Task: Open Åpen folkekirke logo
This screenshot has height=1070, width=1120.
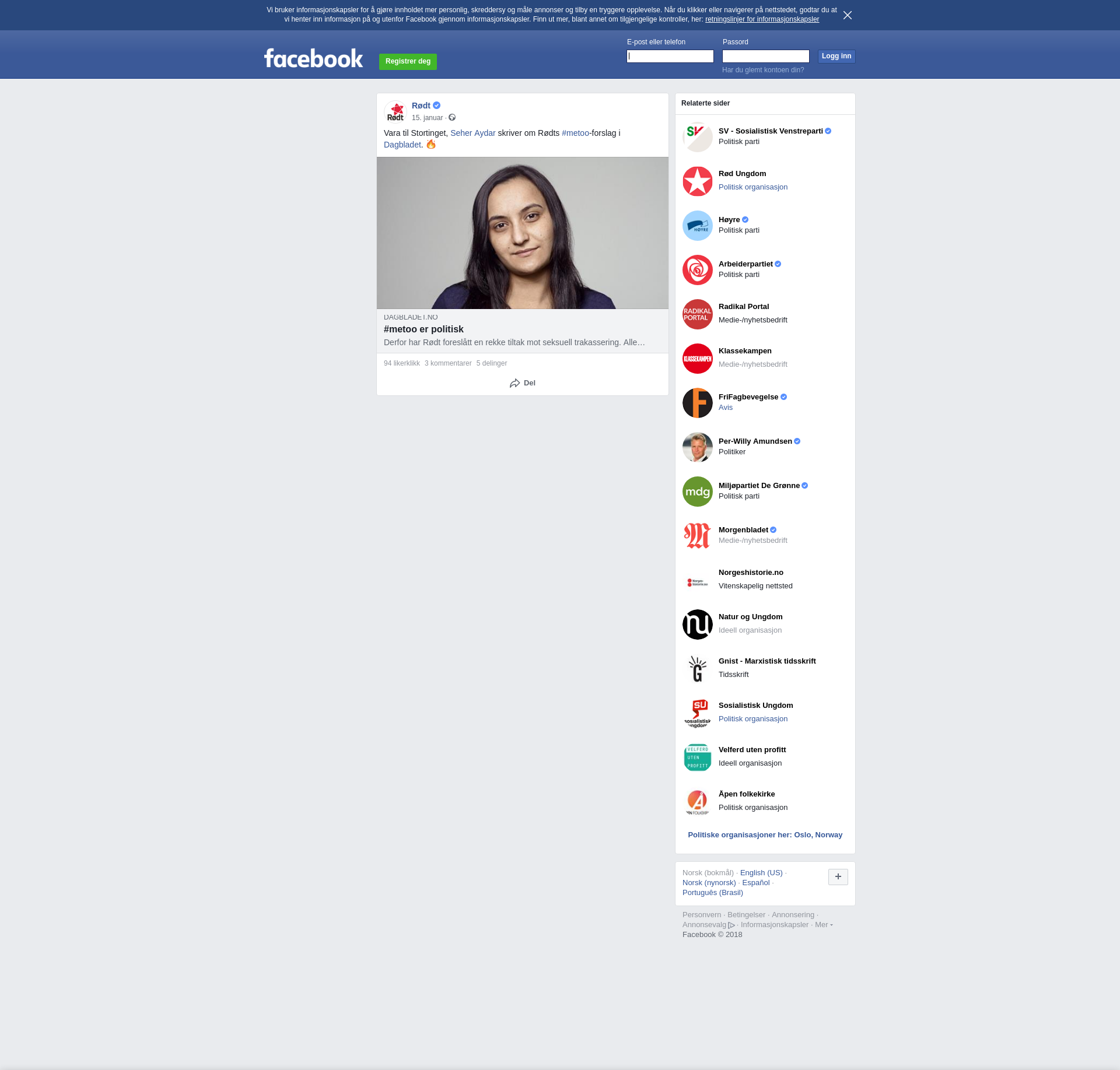Action: (698, 802)
